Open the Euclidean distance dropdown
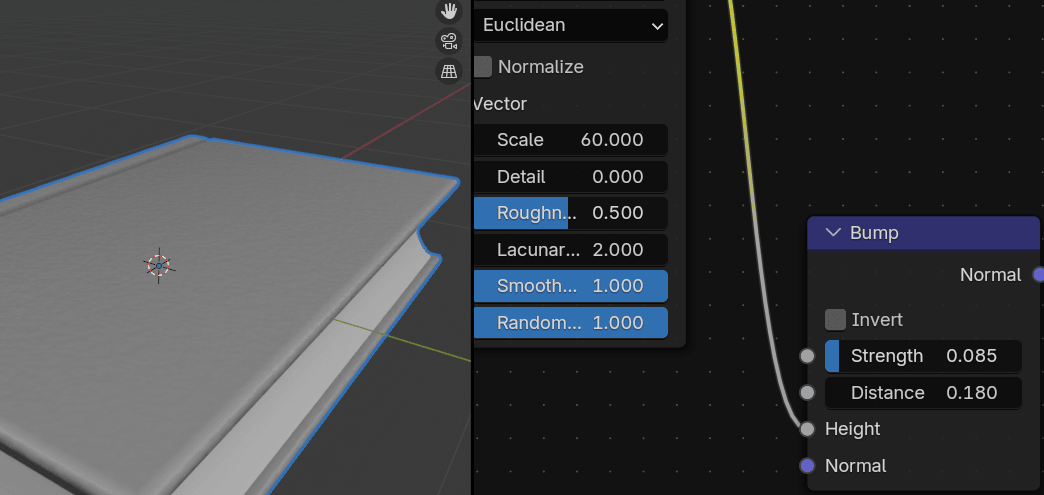The image size is (1044, 495). coord(570,25)
